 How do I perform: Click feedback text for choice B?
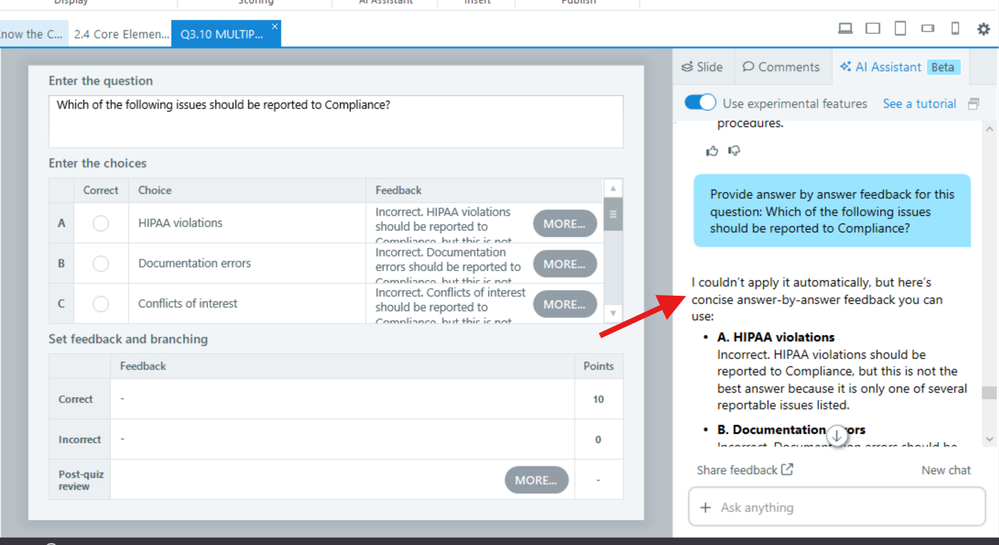(449, 264)
